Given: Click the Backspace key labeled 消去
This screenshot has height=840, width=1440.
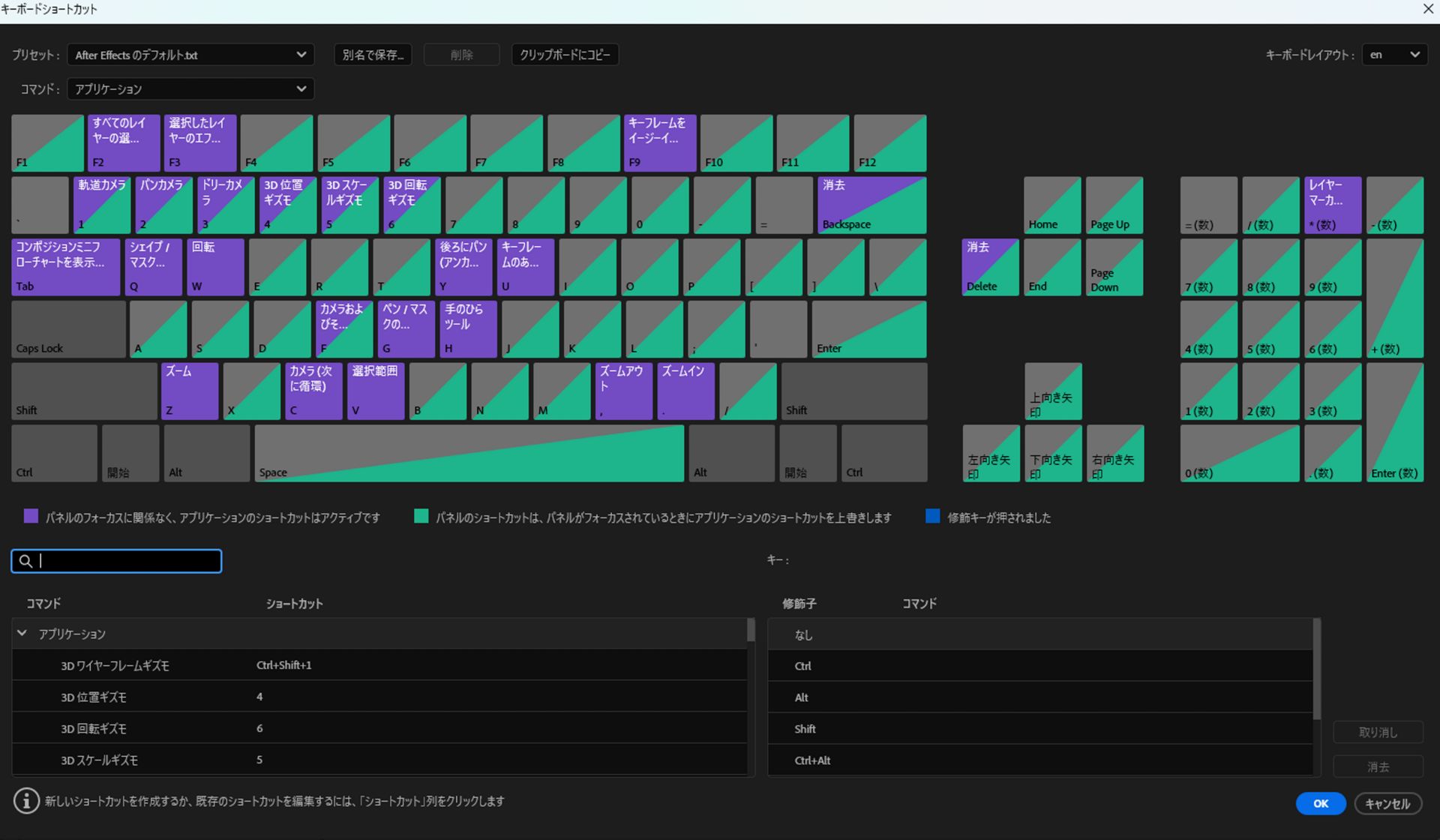Looking at the screenshot, I should point(870,204).
